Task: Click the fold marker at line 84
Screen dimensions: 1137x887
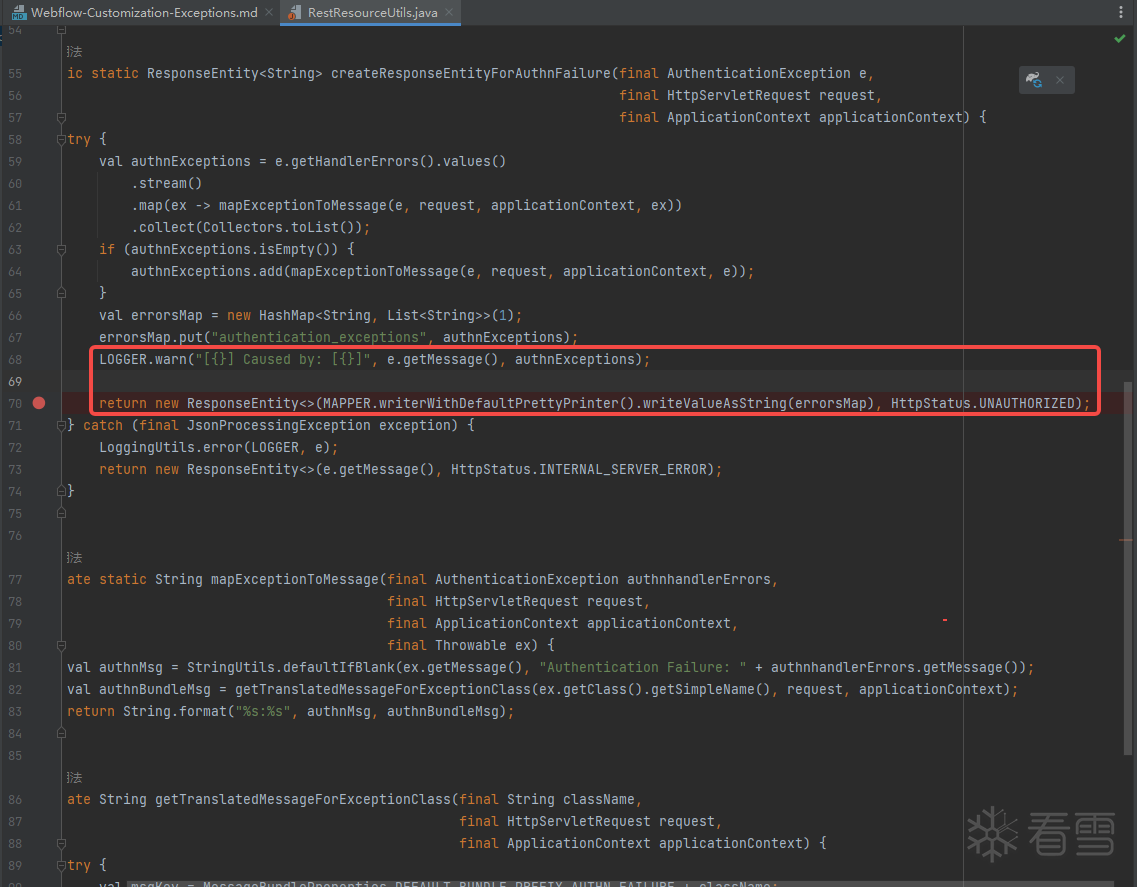Action: 62,733
